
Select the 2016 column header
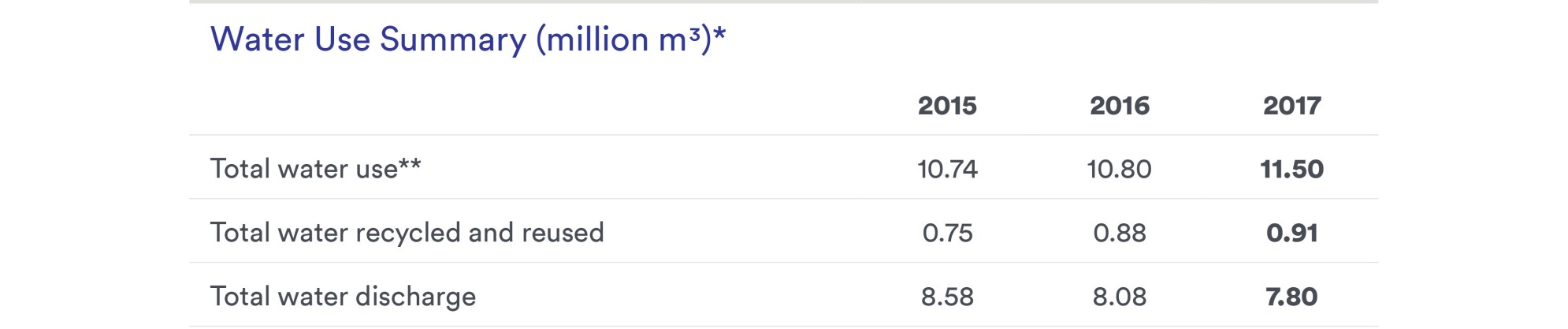tap(1119, 106)
